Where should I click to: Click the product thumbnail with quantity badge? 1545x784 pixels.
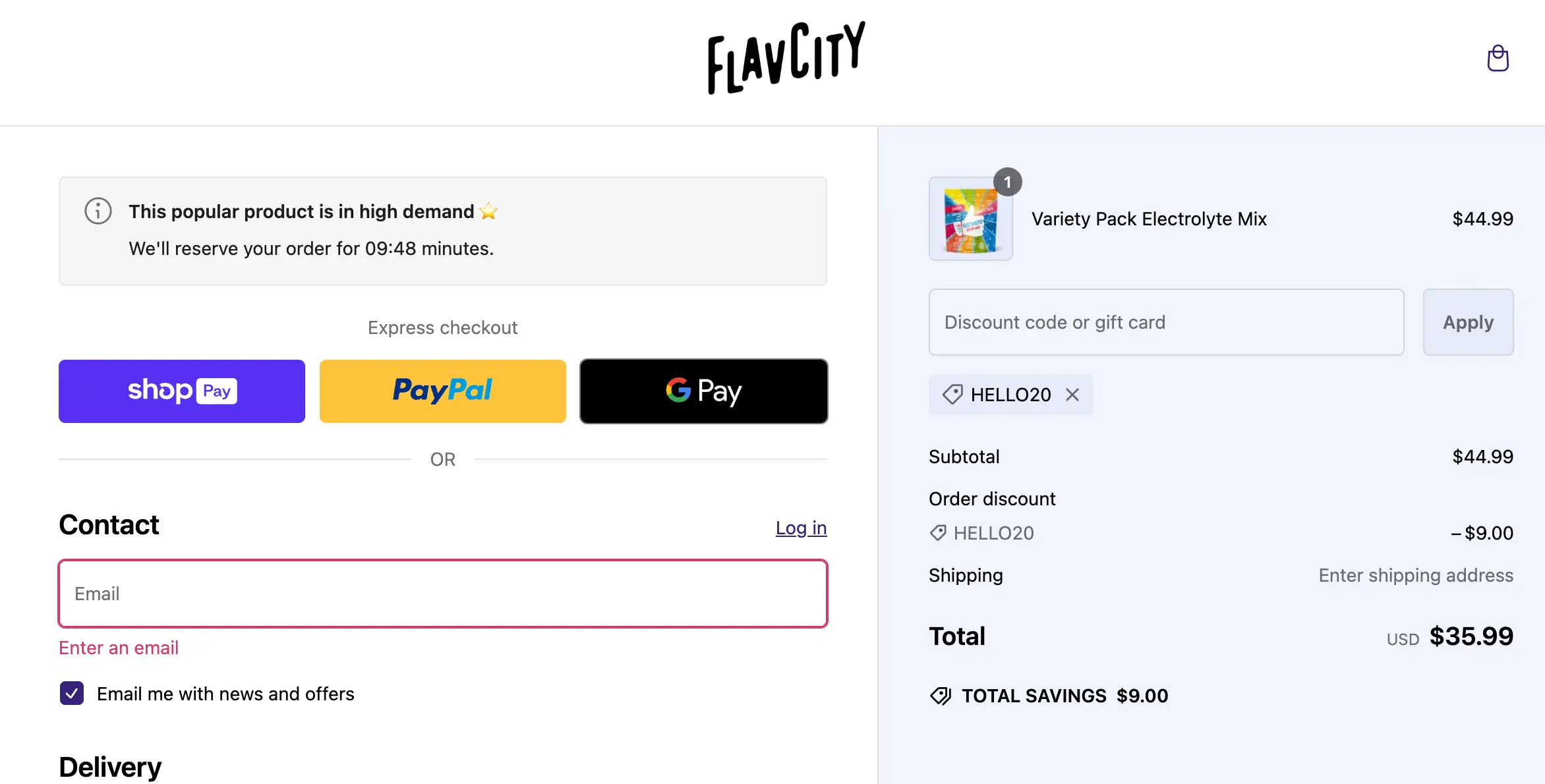pyautogui.click(x=970, y=219)
